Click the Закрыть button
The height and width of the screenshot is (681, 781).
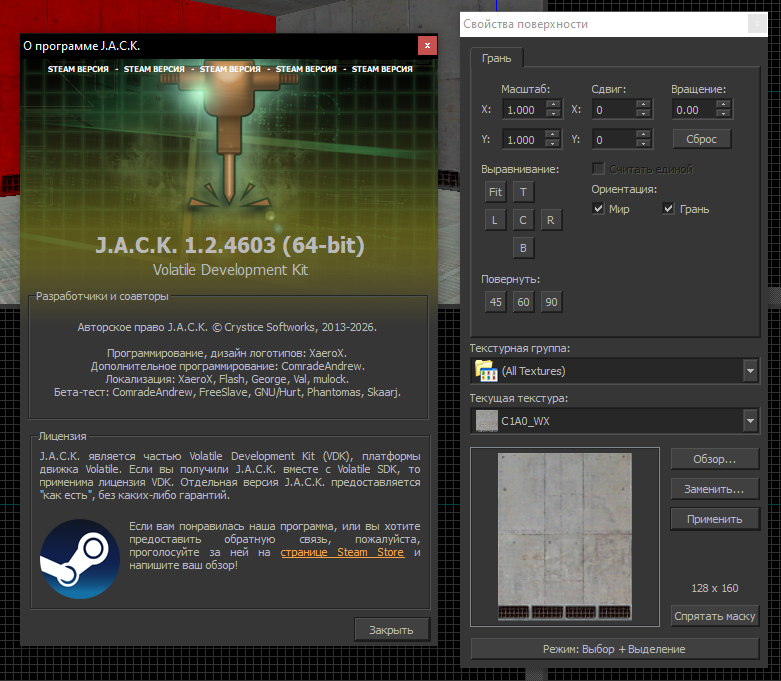coord(391,630)
